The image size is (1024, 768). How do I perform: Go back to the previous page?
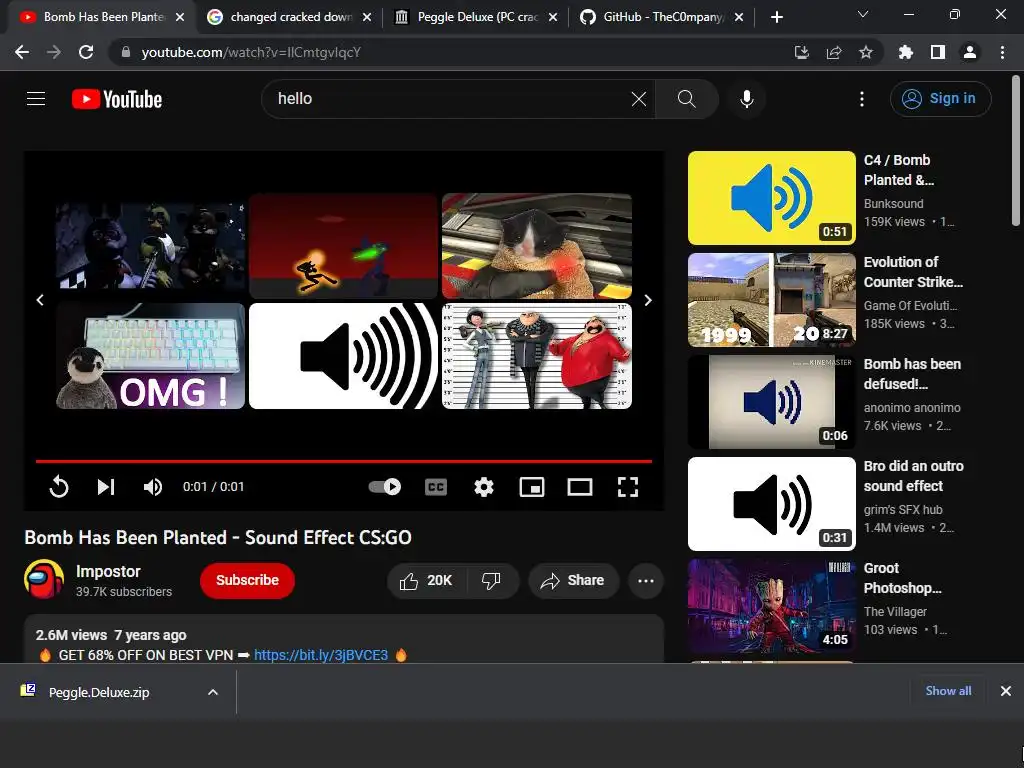(x=22, y=52)
